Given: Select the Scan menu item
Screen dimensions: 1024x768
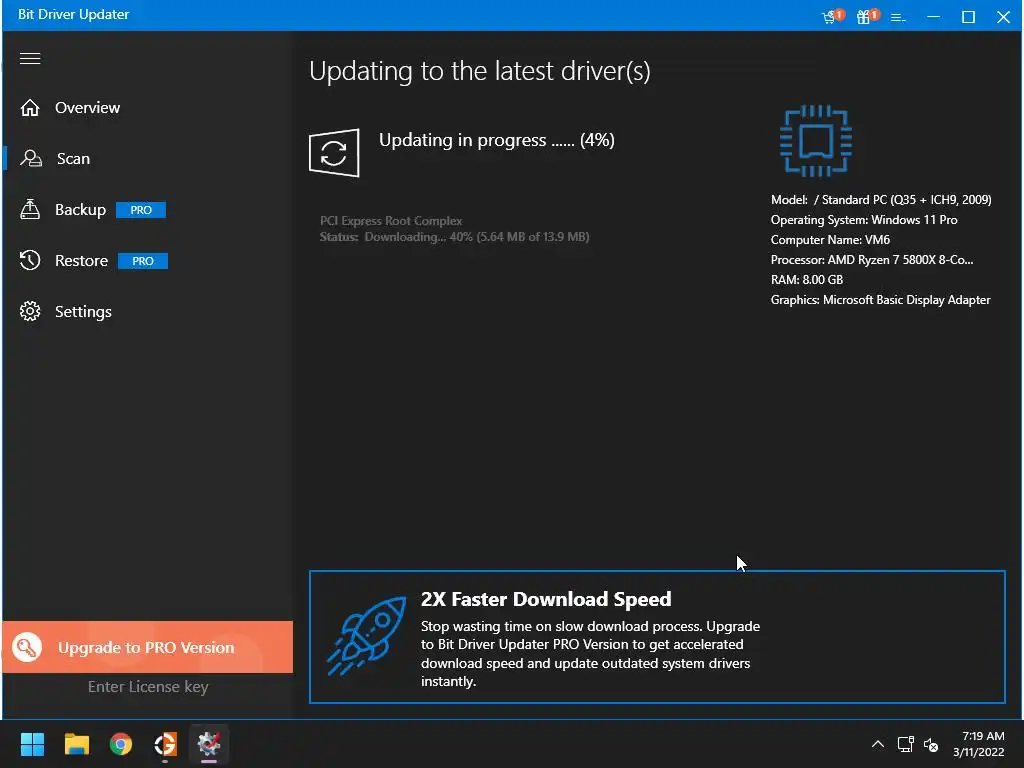Looking at the screenshot, I should tap(73, 159).
